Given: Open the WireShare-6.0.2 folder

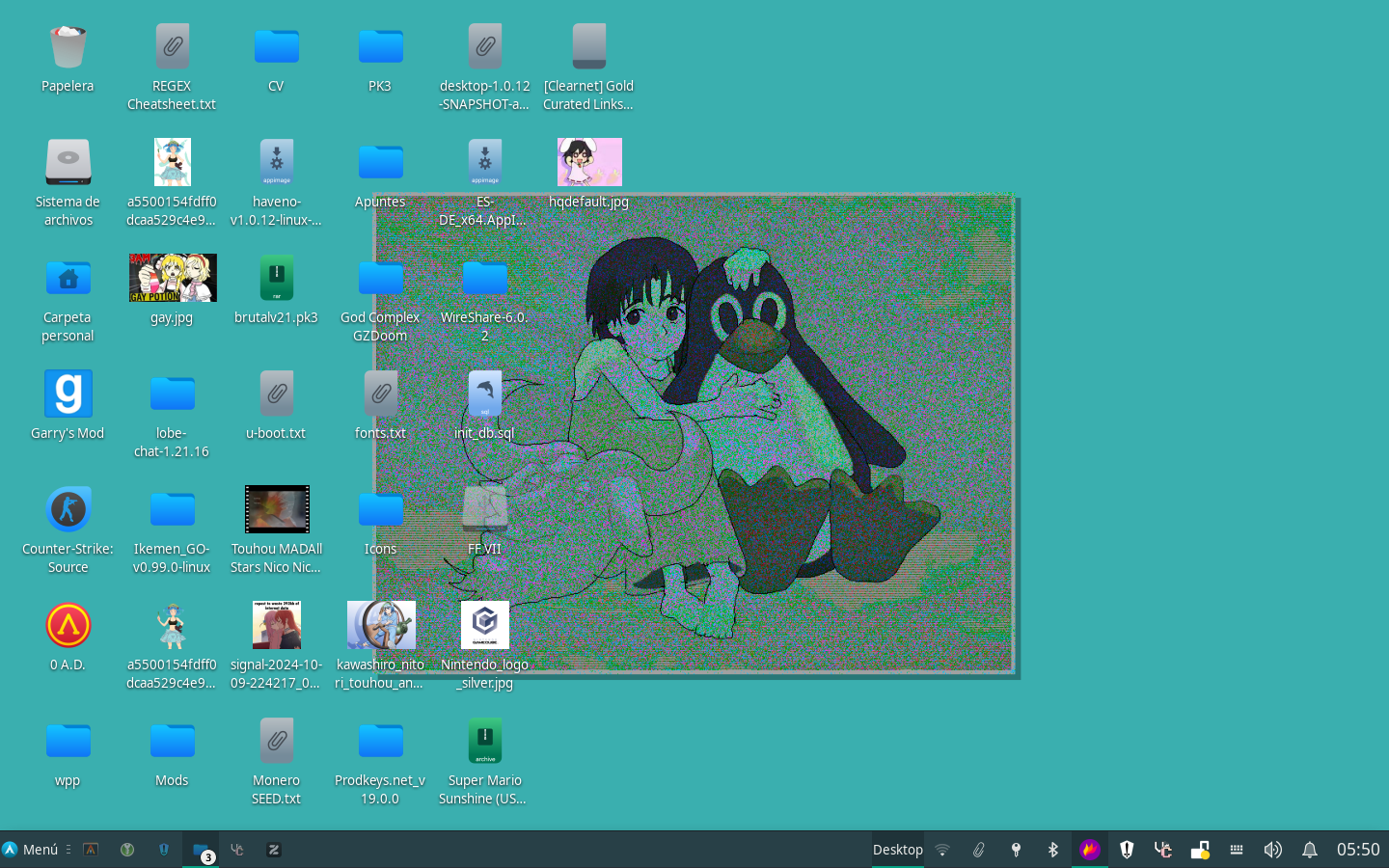Looking at the screenshot, I should [x=484, y=278].
